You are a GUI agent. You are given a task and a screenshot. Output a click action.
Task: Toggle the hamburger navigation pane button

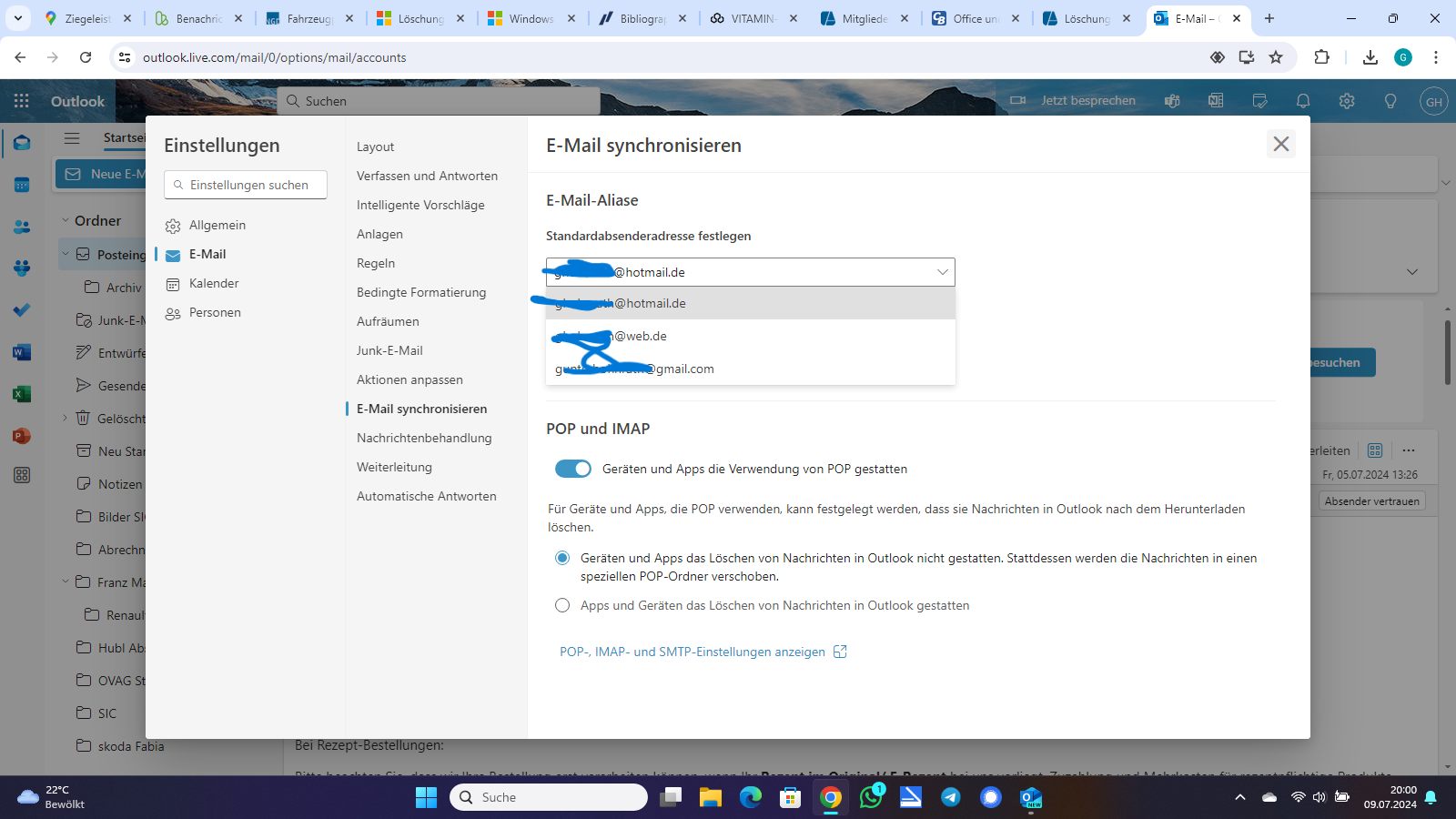(72, 138)
